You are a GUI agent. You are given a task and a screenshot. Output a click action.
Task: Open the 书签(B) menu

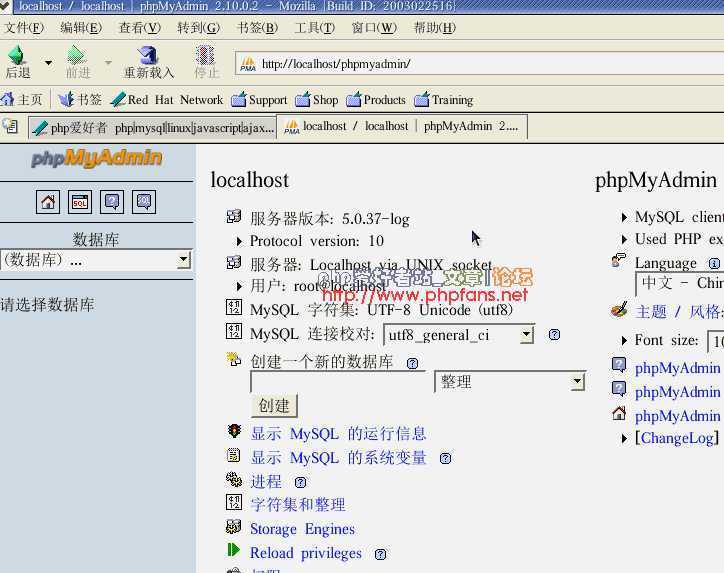257,28
